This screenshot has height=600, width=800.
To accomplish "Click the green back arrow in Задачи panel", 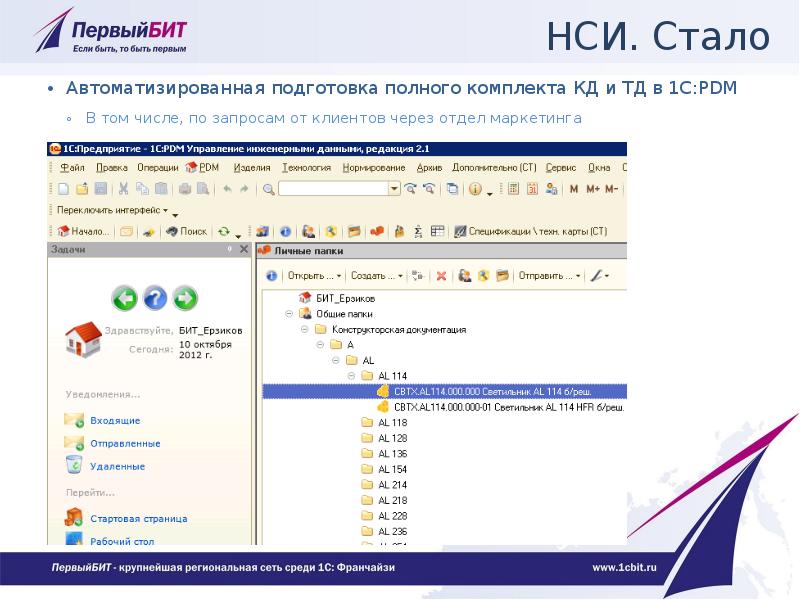I will click(124, 297).
